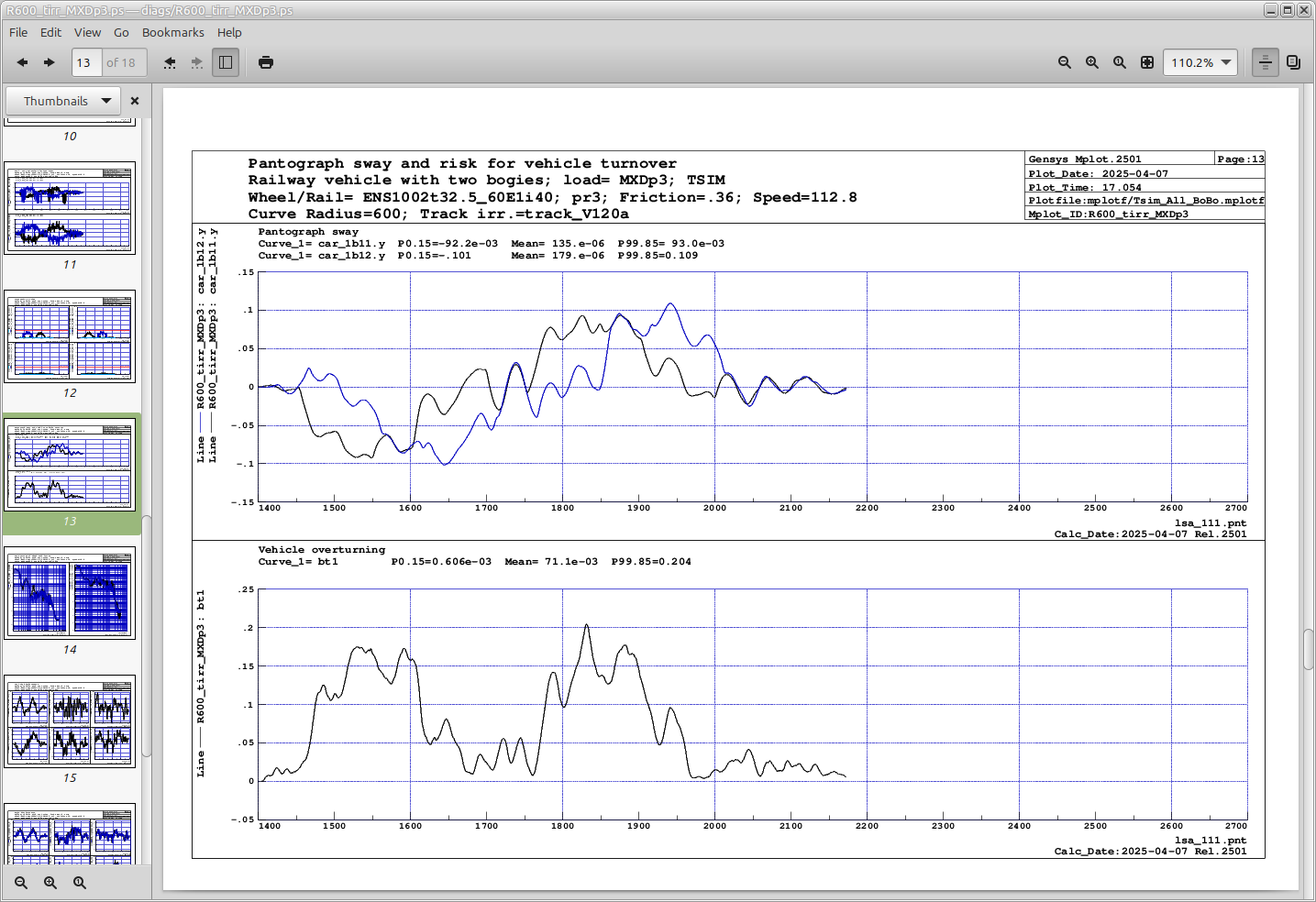Click the 'Plotfile:mplotf/Tsim_All_BoBo.mplotf' text

point(1146,201)
